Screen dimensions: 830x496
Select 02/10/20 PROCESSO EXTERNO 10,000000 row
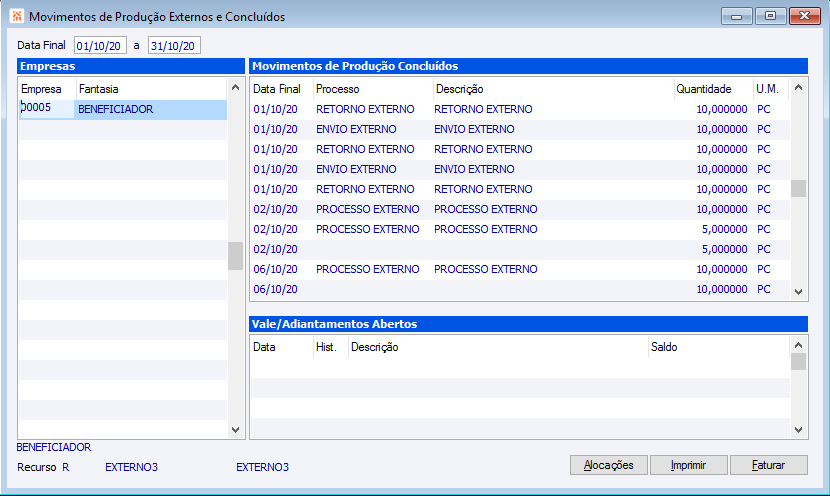click(520, 209)
